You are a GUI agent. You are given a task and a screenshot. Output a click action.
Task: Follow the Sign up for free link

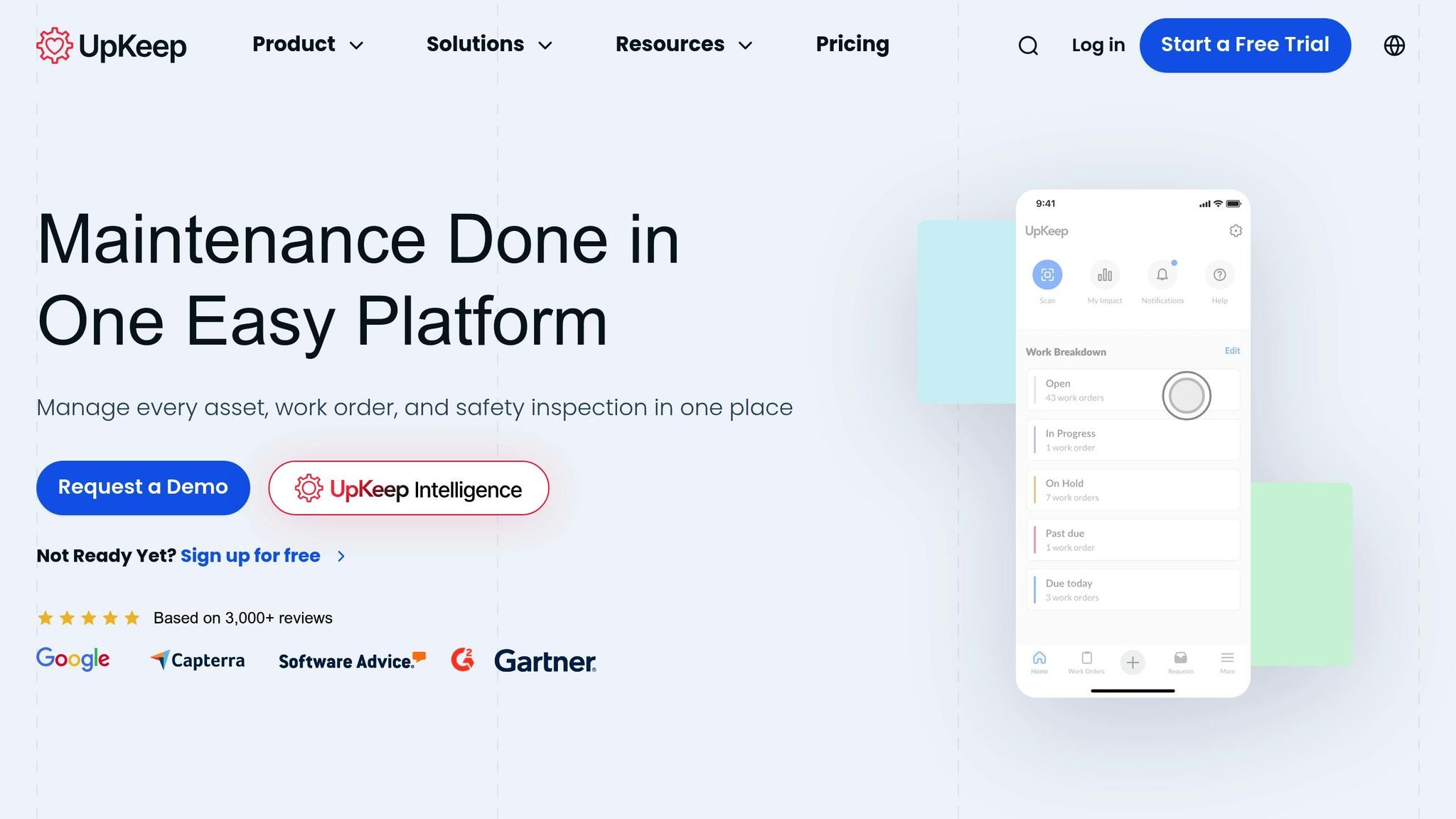(x=250, y=556)
